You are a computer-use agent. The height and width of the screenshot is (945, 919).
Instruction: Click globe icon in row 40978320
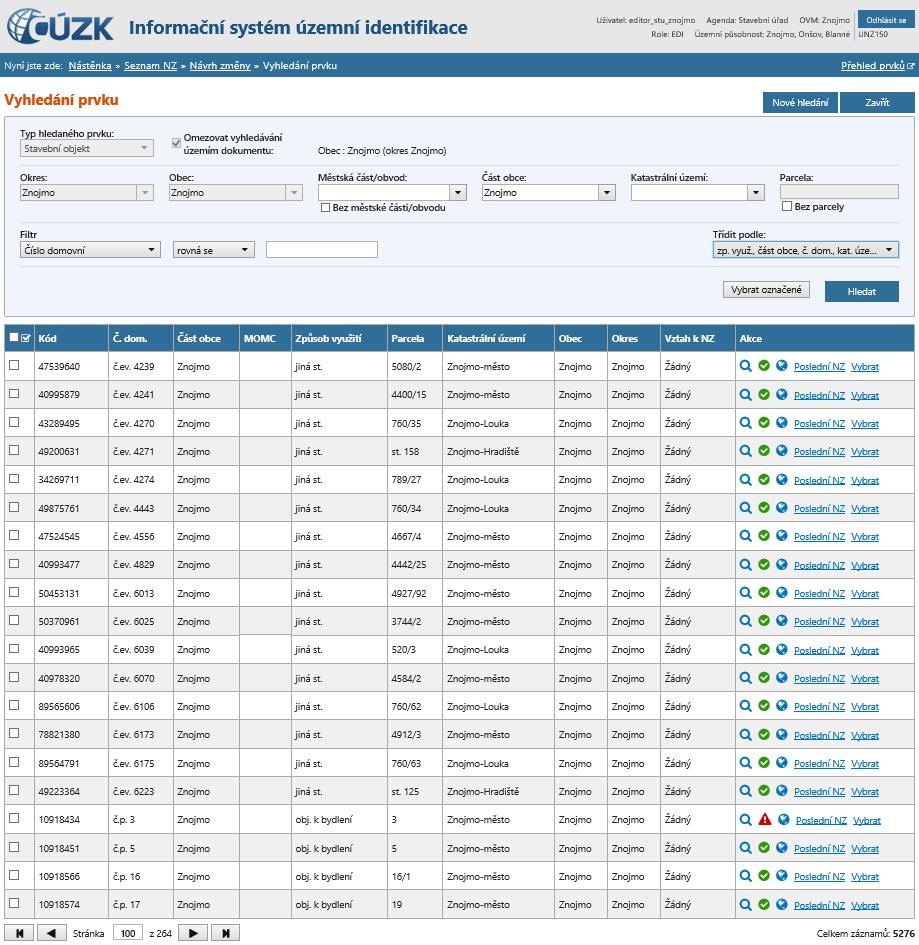[x=782, y=677]
